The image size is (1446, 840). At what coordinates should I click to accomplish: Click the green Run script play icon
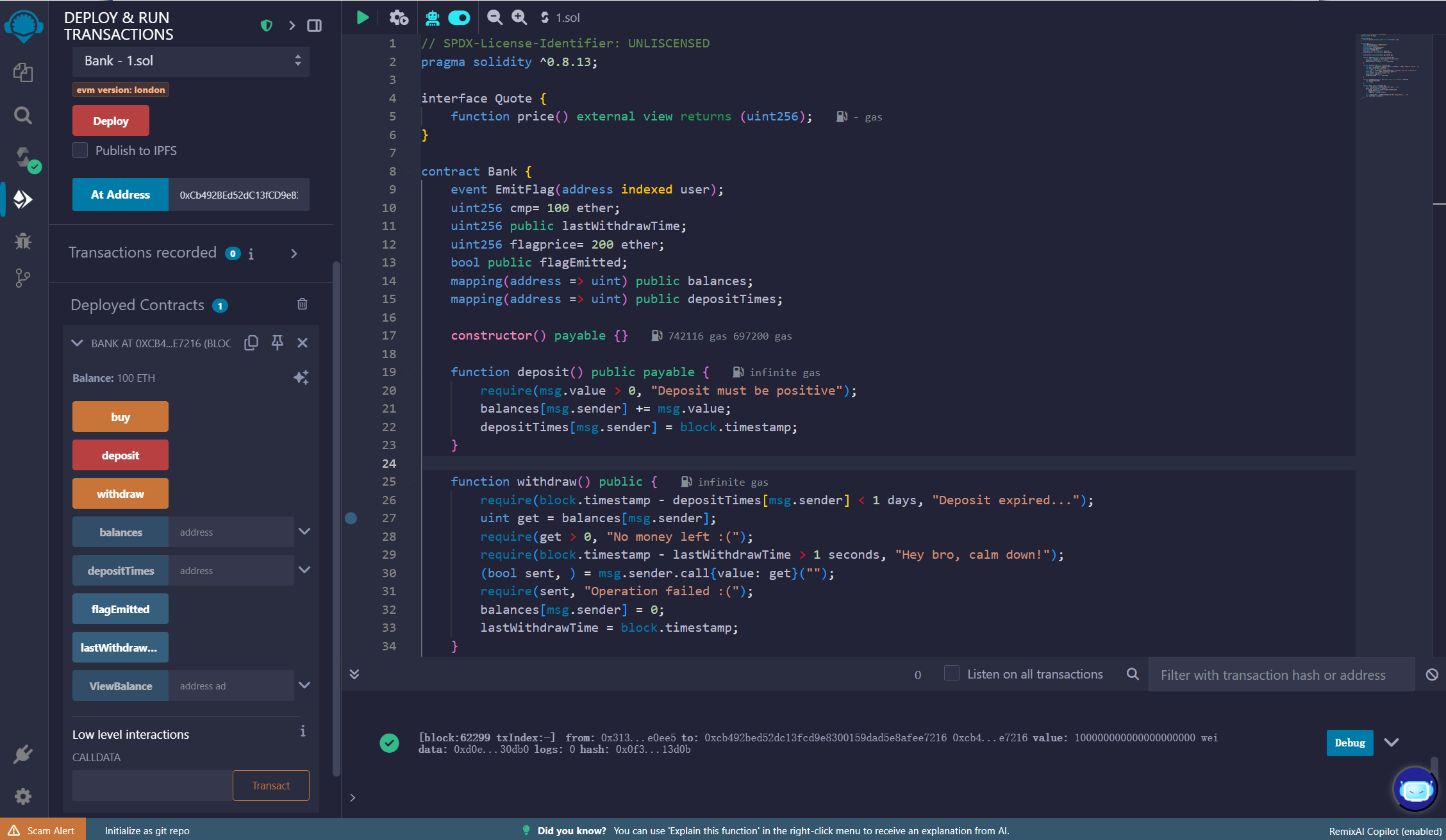(363, 17)
